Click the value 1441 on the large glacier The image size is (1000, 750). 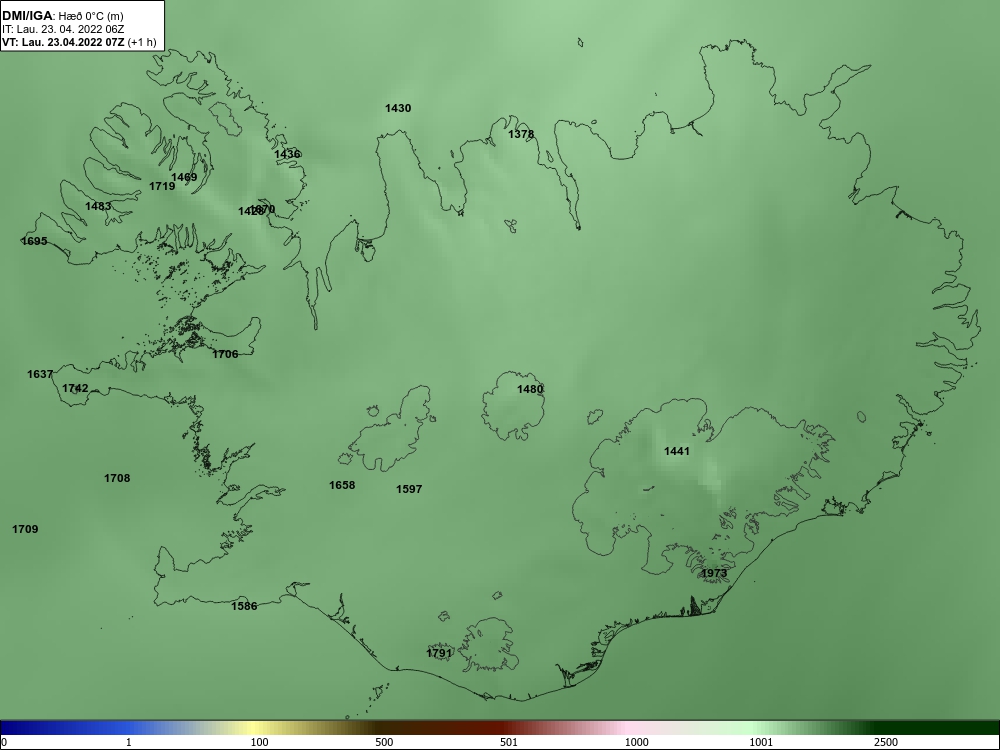[x=677, y=451]
